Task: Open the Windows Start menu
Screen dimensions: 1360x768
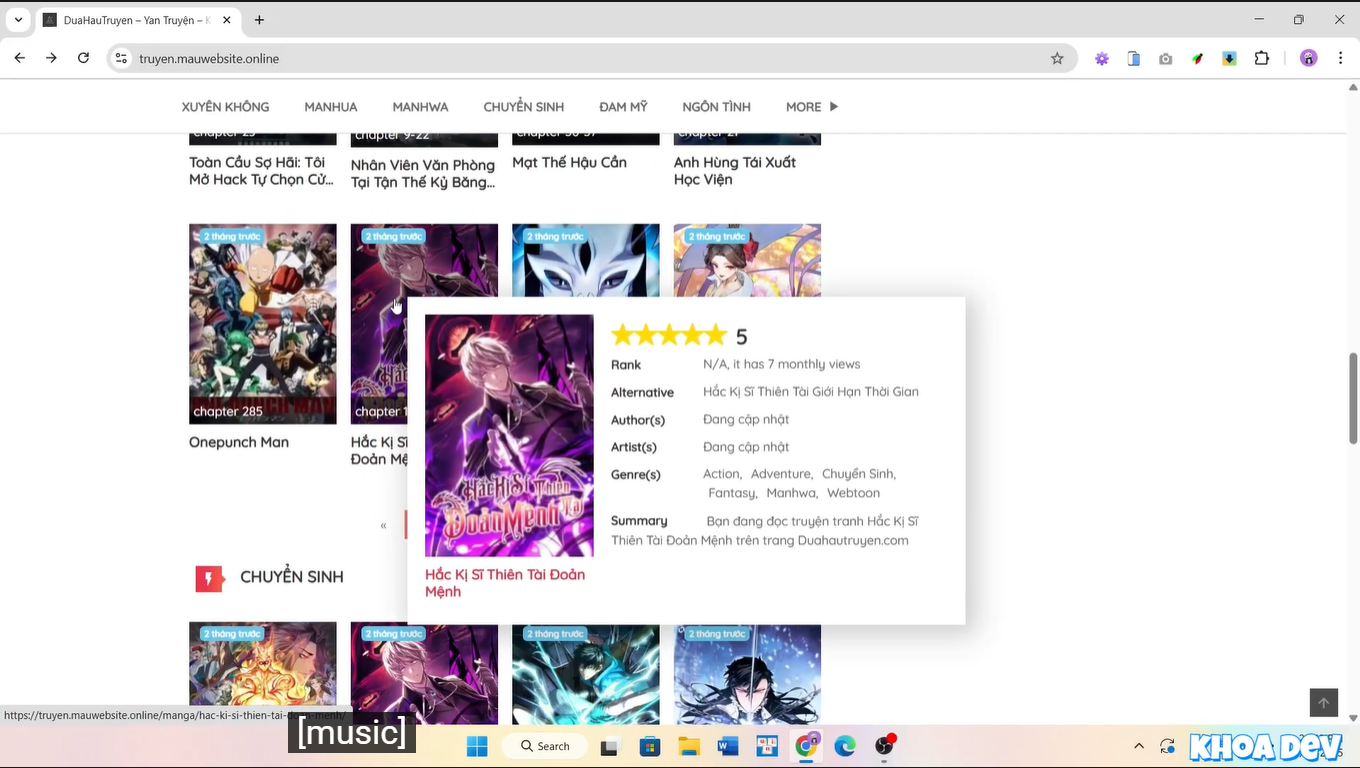Action: (x=477, y=746)
